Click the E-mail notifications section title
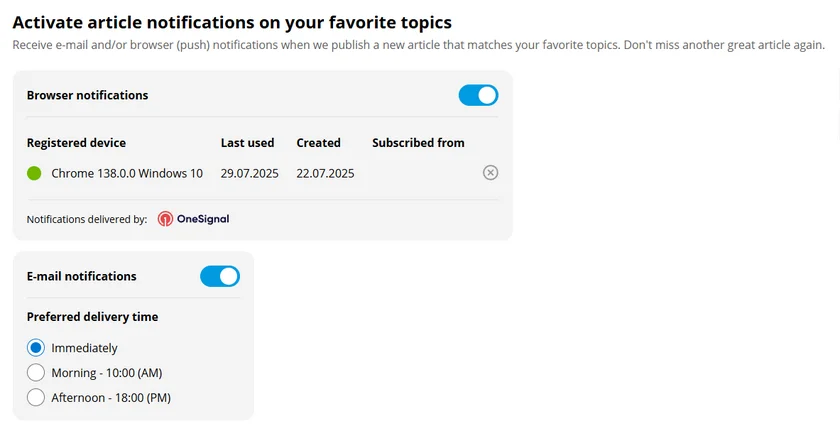840x434 pixels. 81,276
